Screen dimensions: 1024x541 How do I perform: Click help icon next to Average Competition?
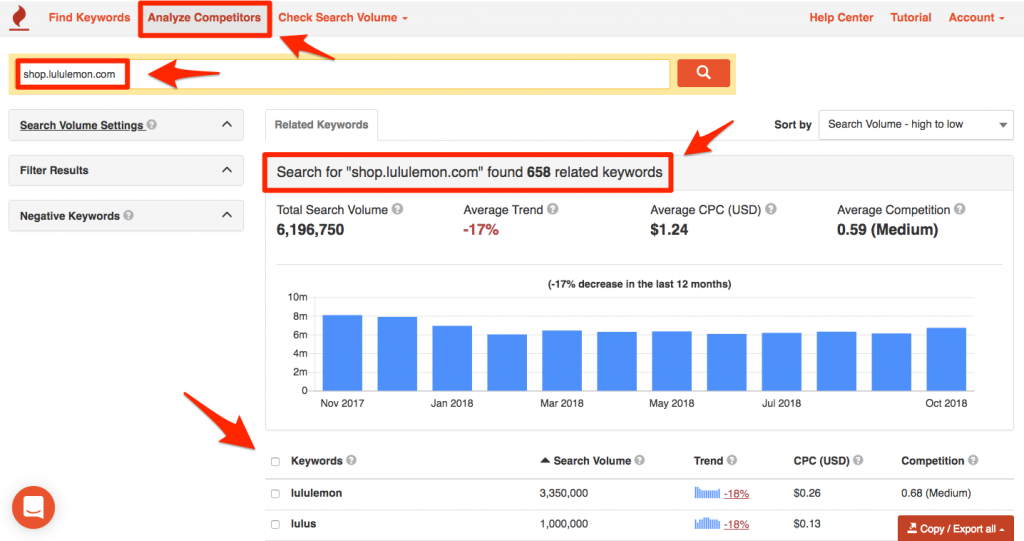coord(959,209)
